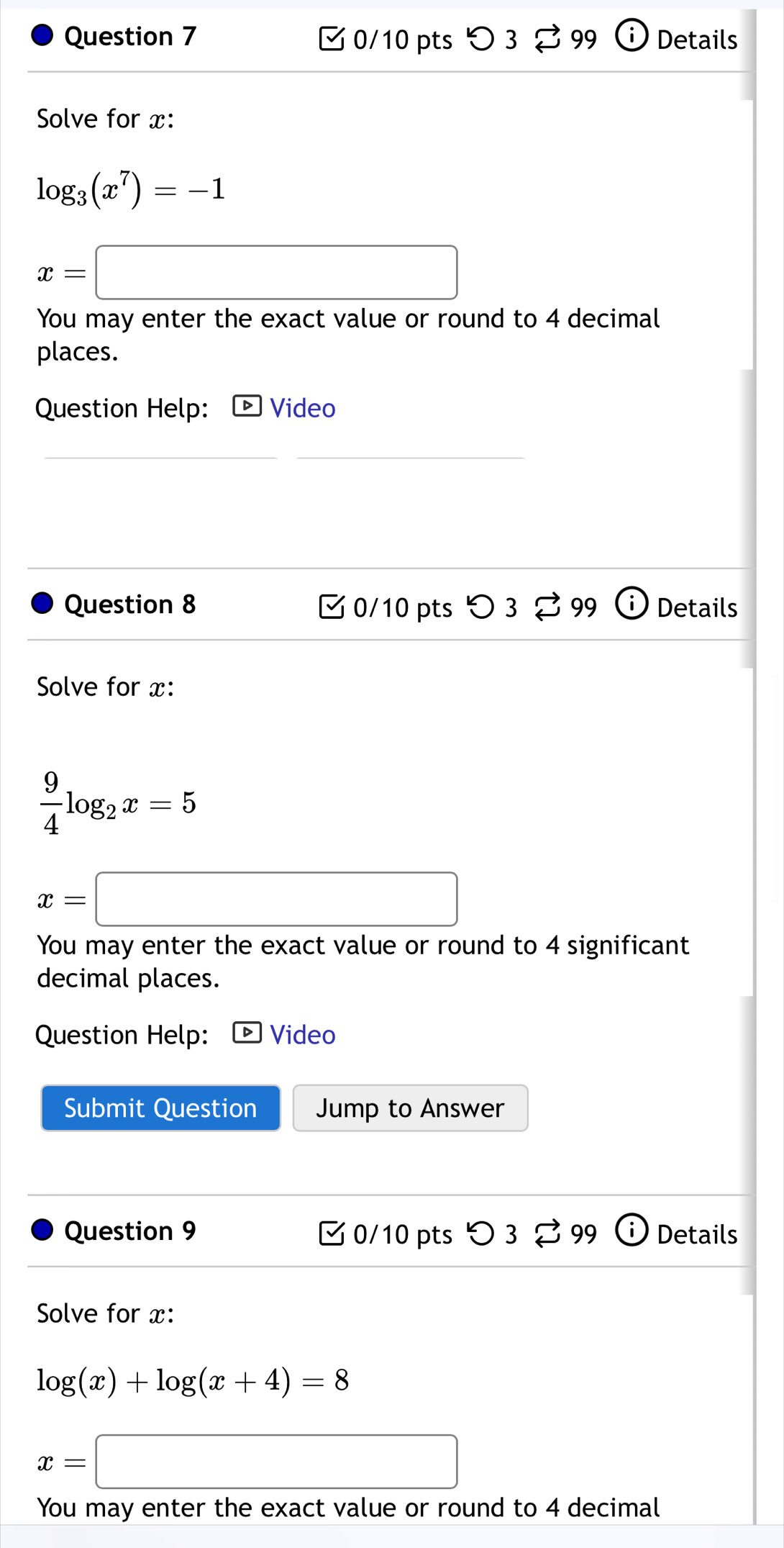
Task: Expand Details for Question 8
Action: (696, 608)
